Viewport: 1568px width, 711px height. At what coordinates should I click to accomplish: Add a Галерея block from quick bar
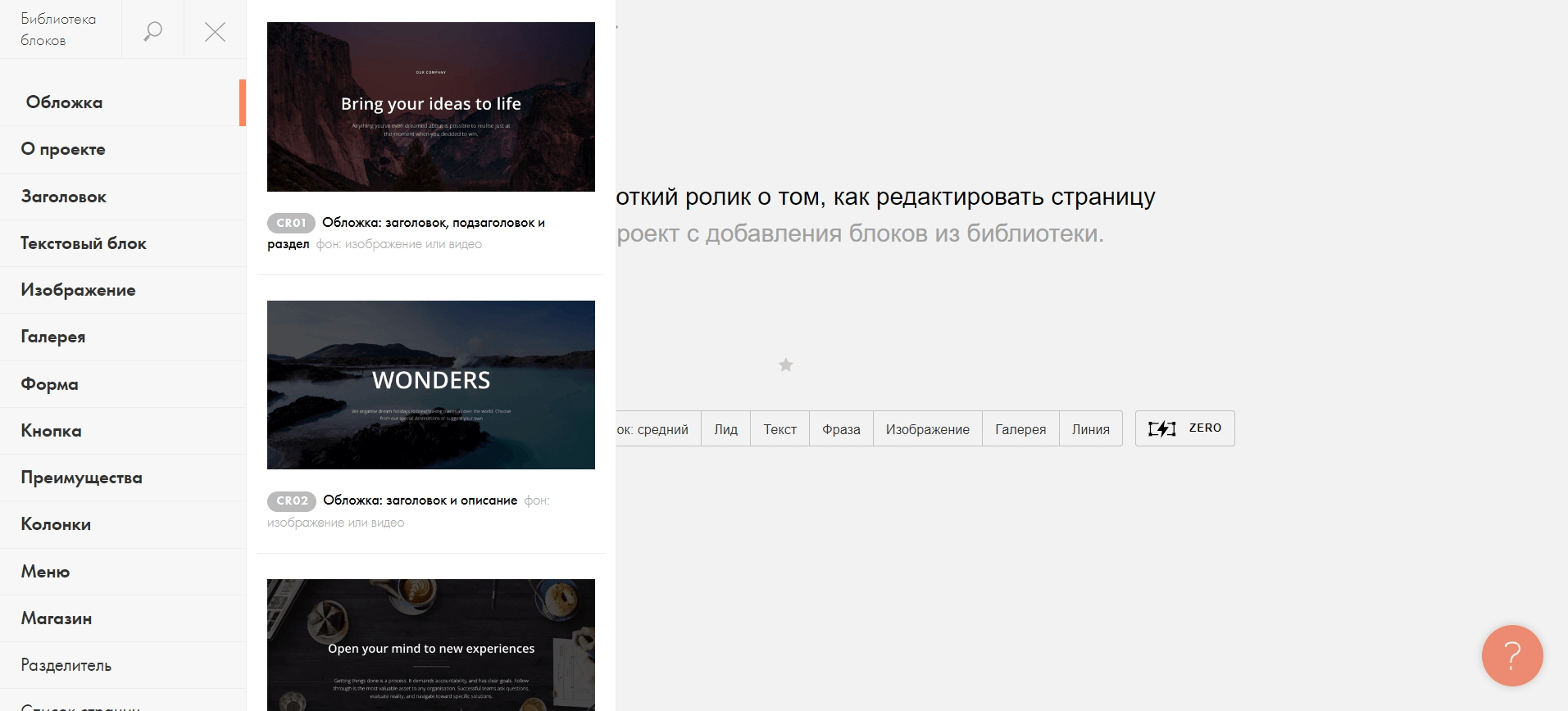[x=1020, y=429]
